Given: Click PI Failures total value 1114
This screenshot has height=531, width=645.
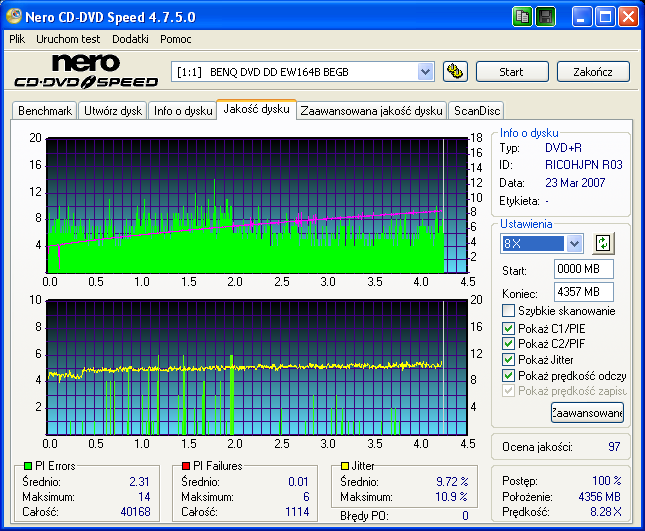Looking at the screenshot, I should point(297,512).
